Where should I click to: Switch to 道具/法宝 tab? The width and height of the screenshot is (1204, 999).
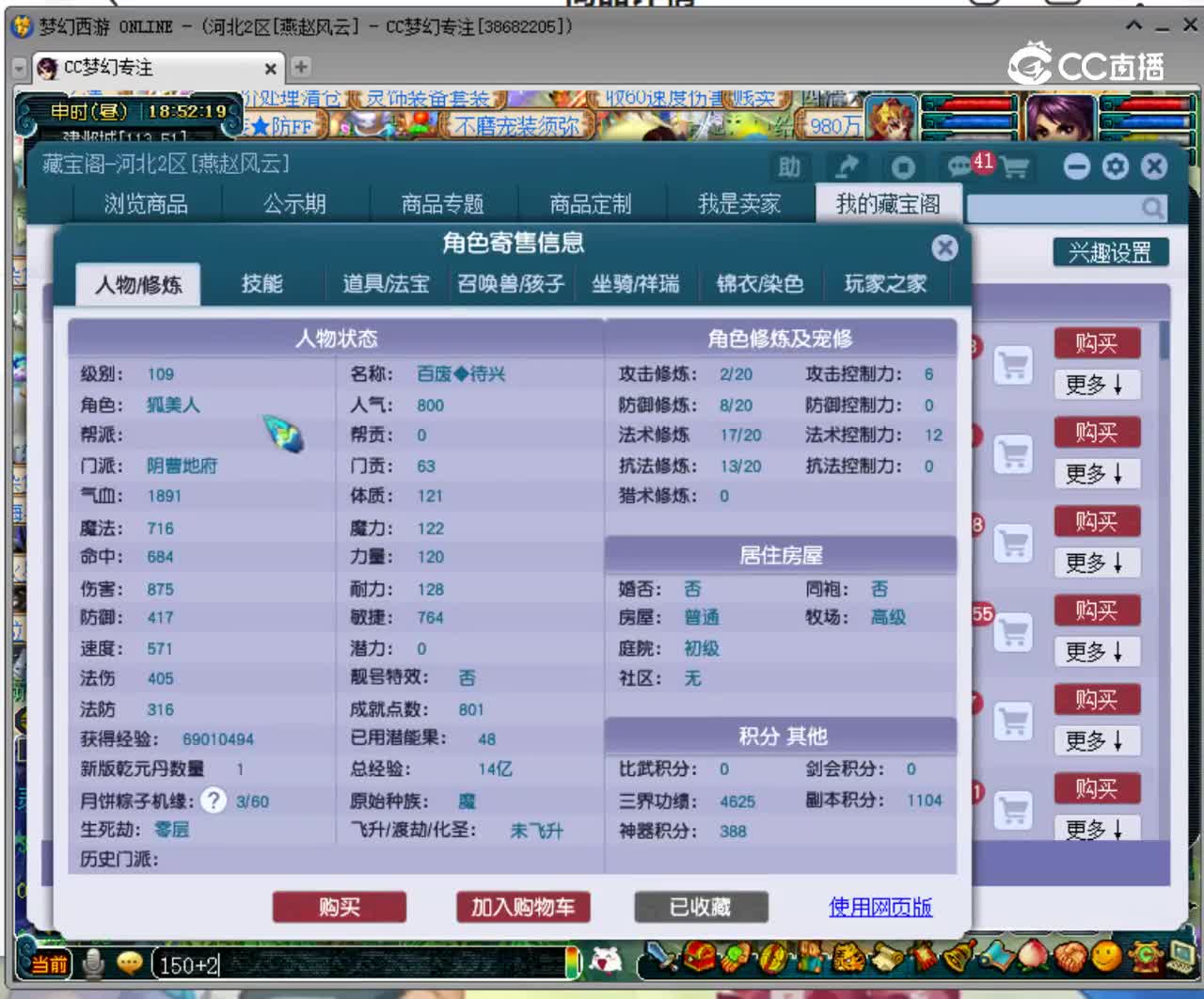click(386, 284)
